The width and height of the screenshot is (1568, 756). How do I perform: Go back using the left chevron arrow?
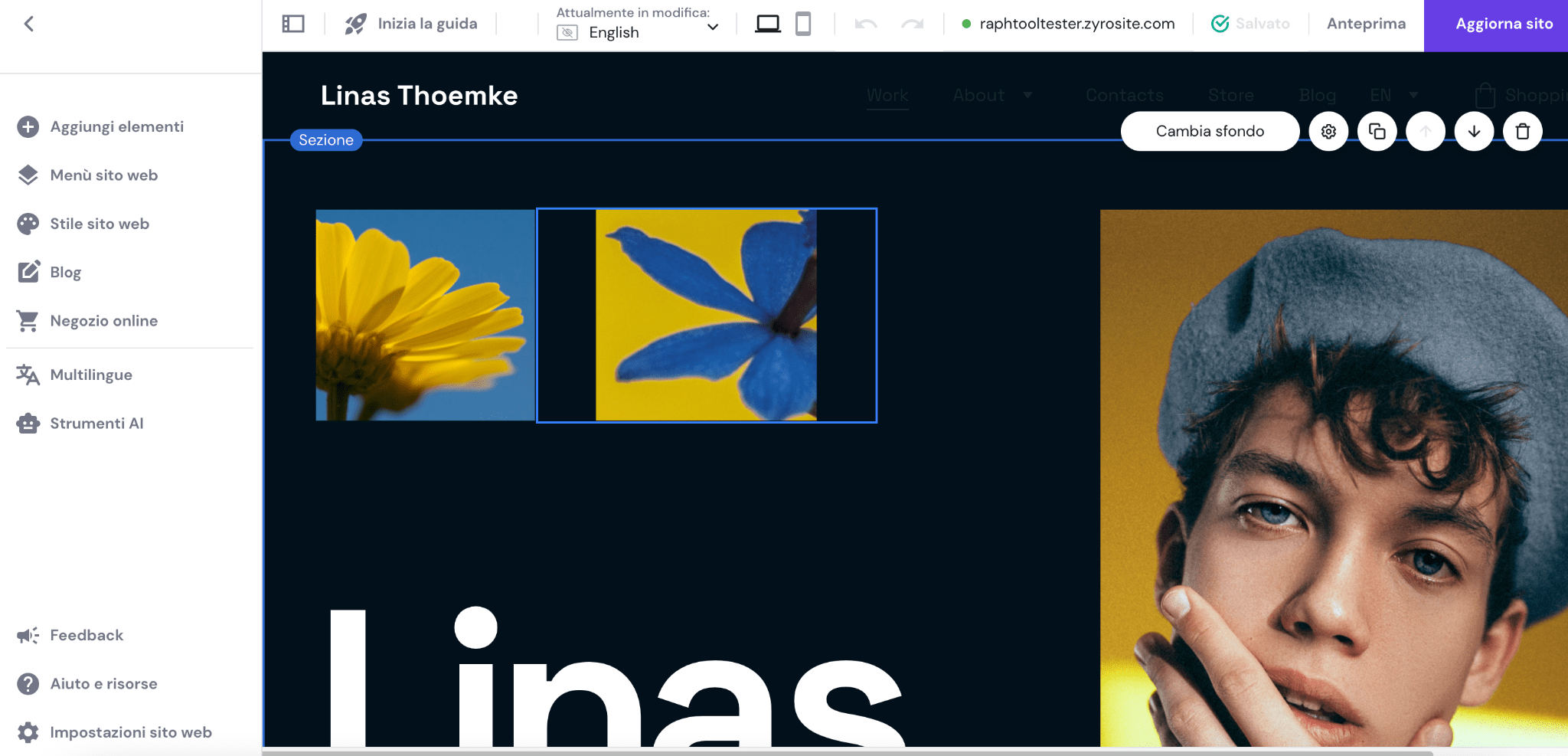[x=29, y=24]
